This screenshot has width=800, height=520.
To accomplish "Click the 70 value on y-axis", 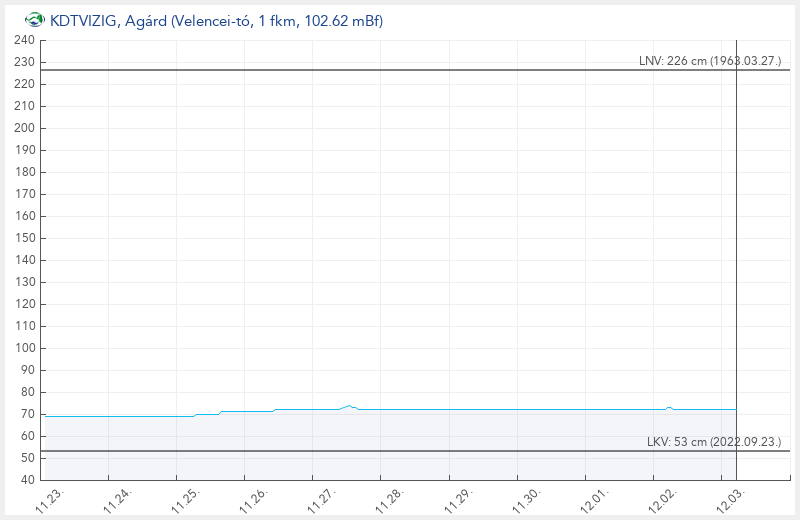I will tap(27, 414).
